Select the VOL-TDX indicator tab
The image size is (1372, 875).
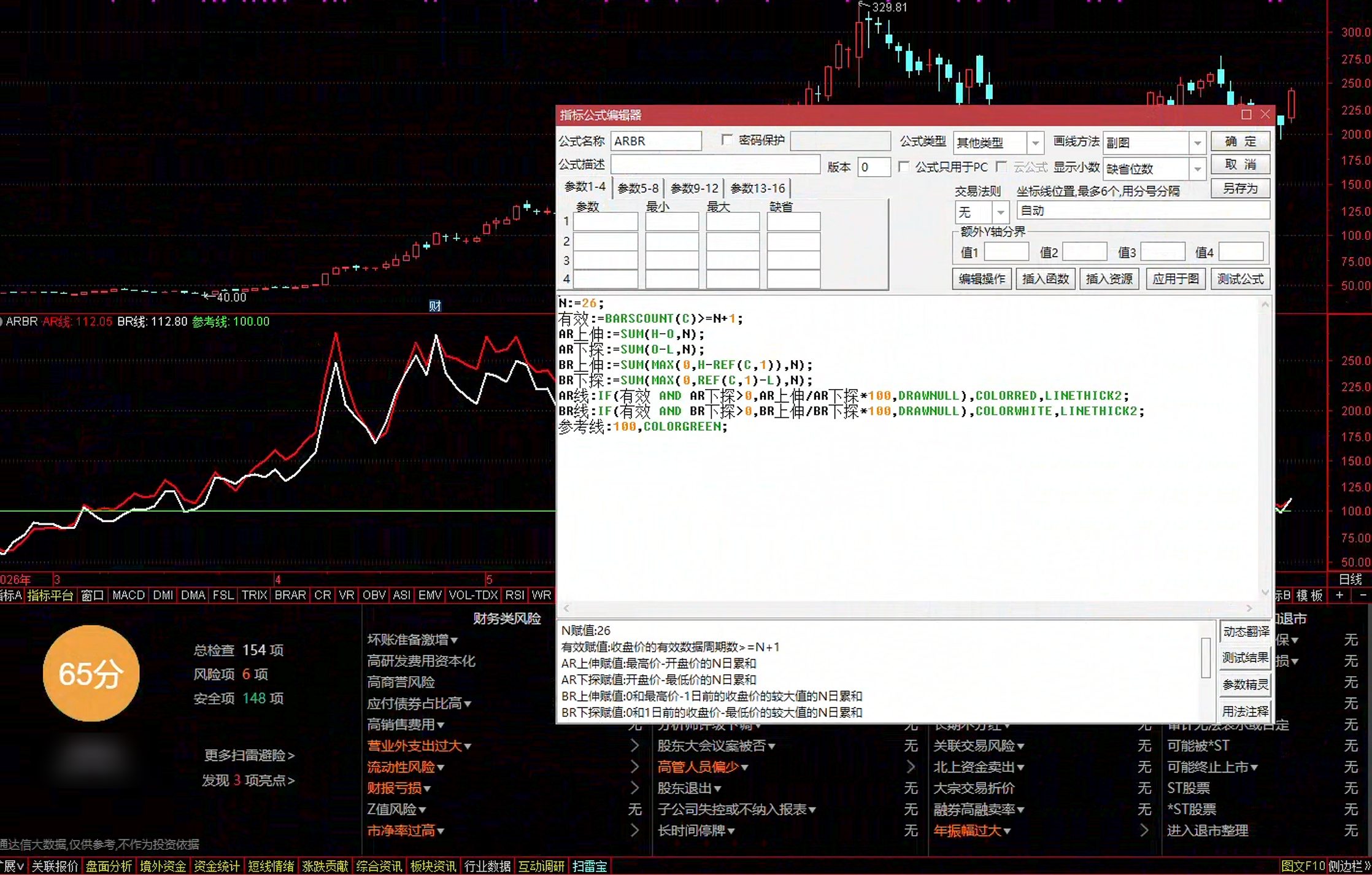point(473,595)
